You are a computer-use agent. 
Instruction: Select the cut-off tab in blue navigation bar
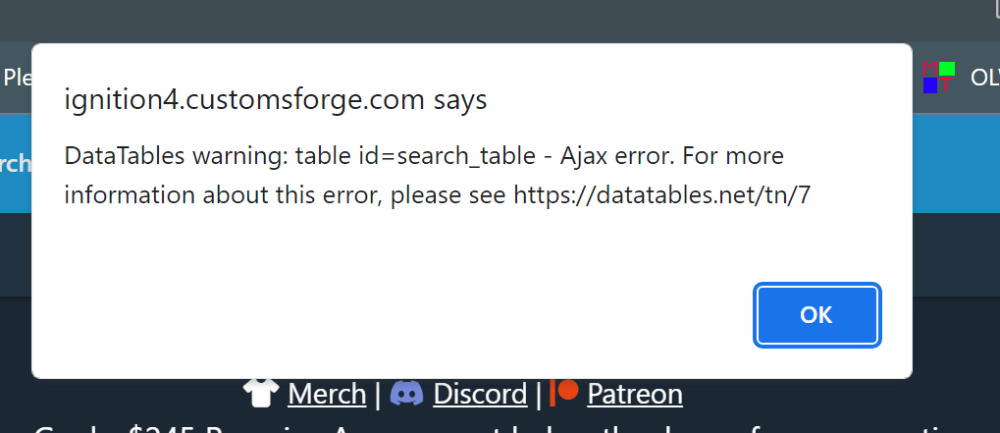(x=15, y=164)
